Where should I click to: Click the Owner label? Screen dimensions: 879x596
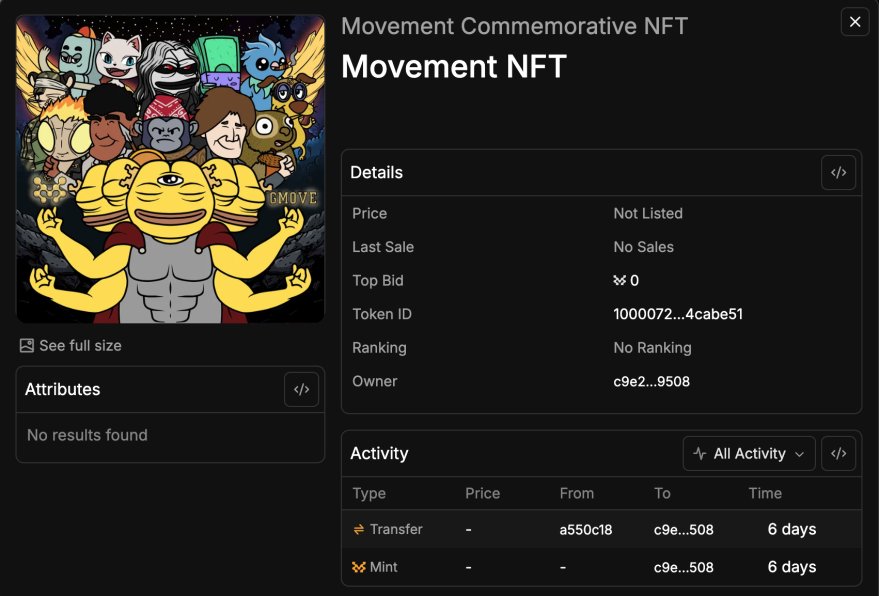click(374, 382)
